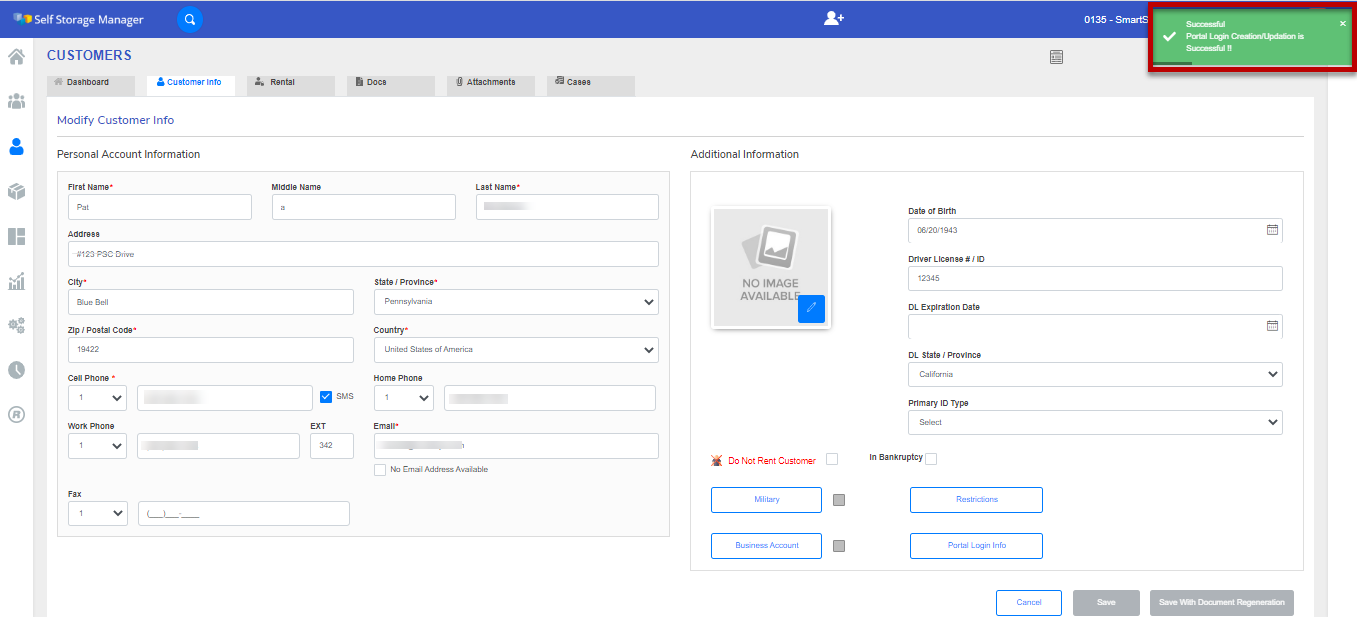Click the No Image Available photo thumbnail

(771, 268)
